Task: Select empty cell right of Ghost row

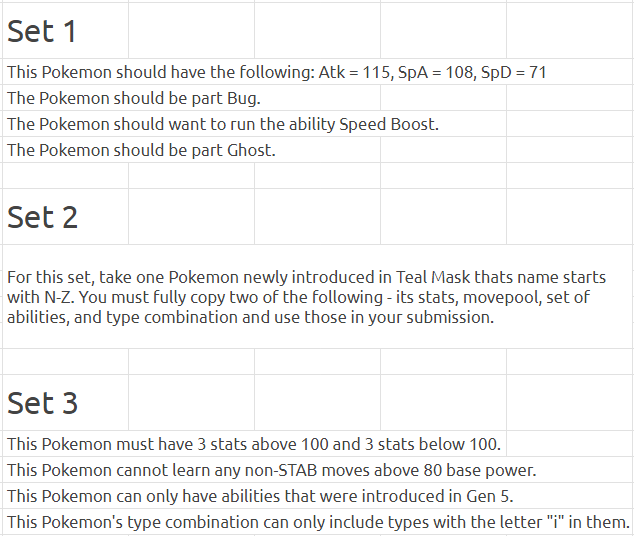Action: tap(444, 150)
